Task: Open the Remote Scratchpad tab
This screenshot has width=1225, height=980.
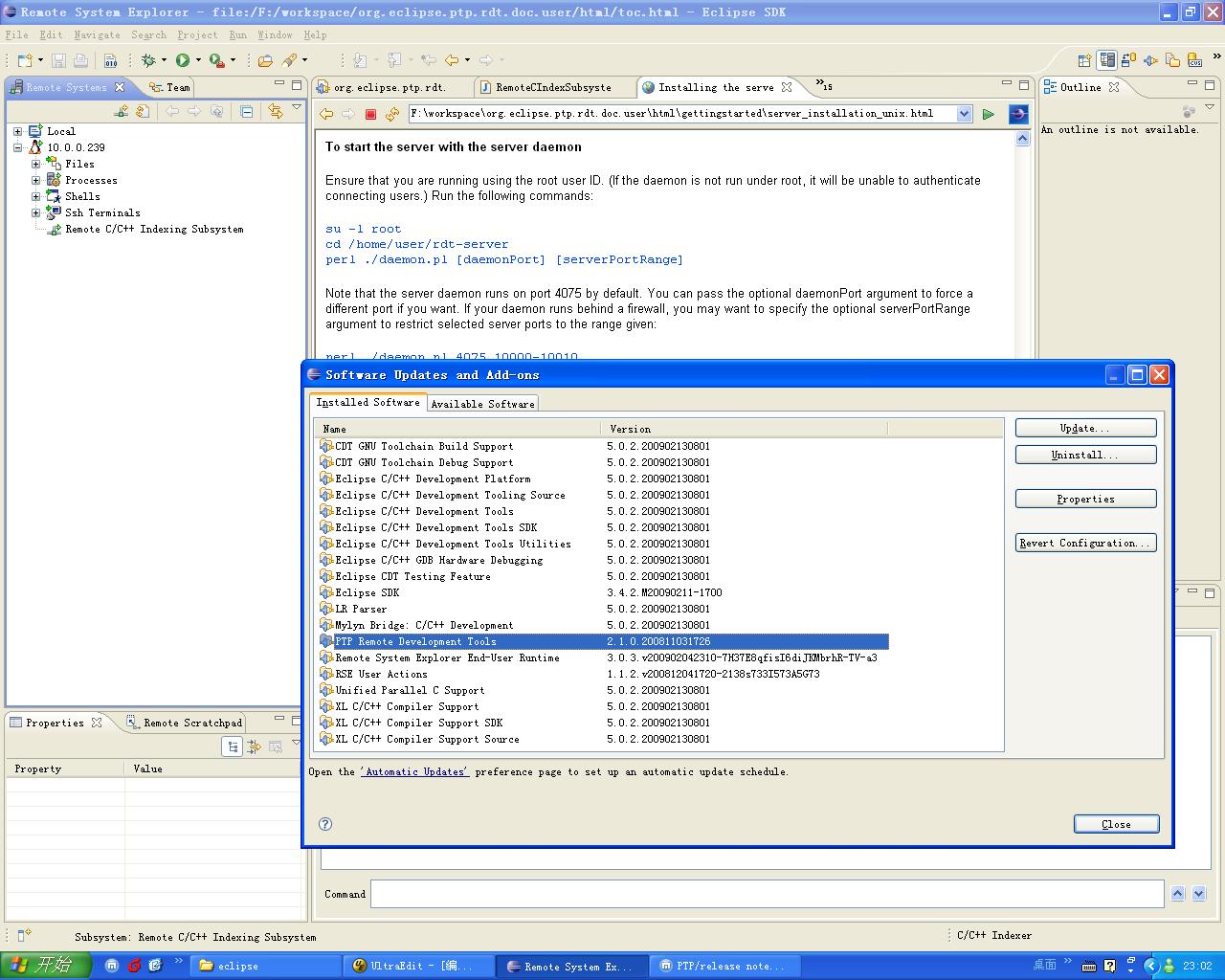Action: 185,723
